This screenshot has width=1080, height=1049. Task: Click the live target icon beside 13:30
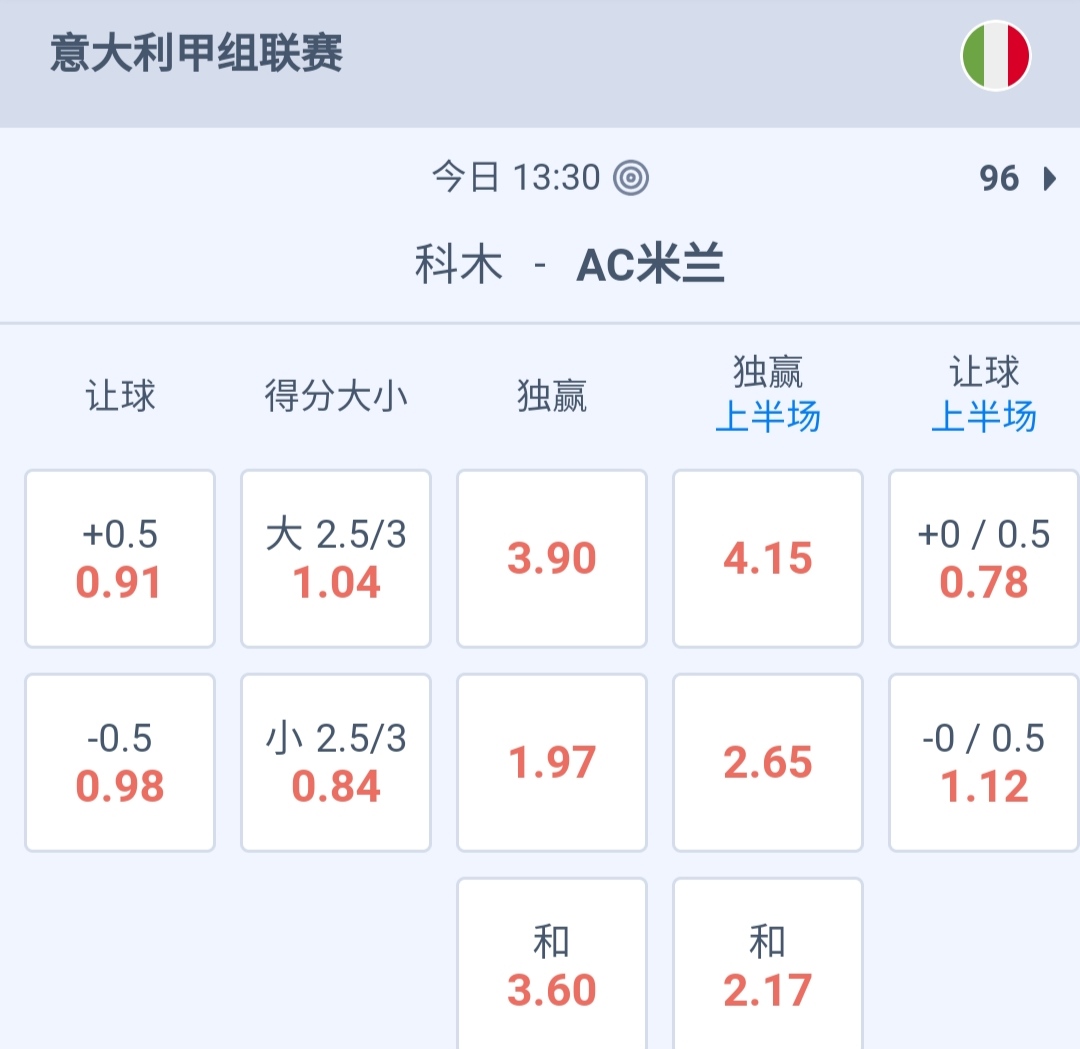[631, 178]
